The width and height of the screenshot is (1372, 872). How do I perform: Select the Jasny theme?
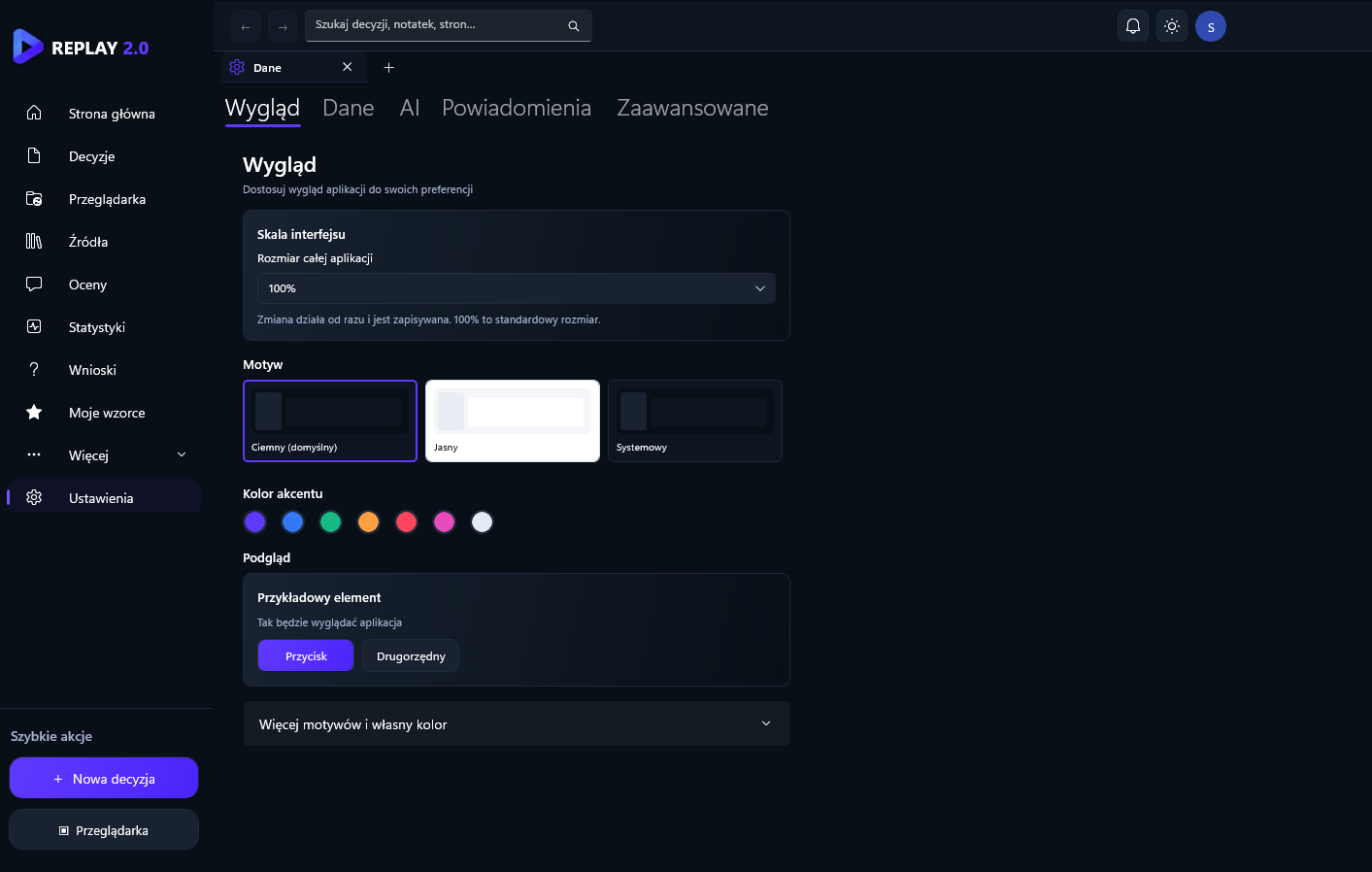click(x=513, y=420)
